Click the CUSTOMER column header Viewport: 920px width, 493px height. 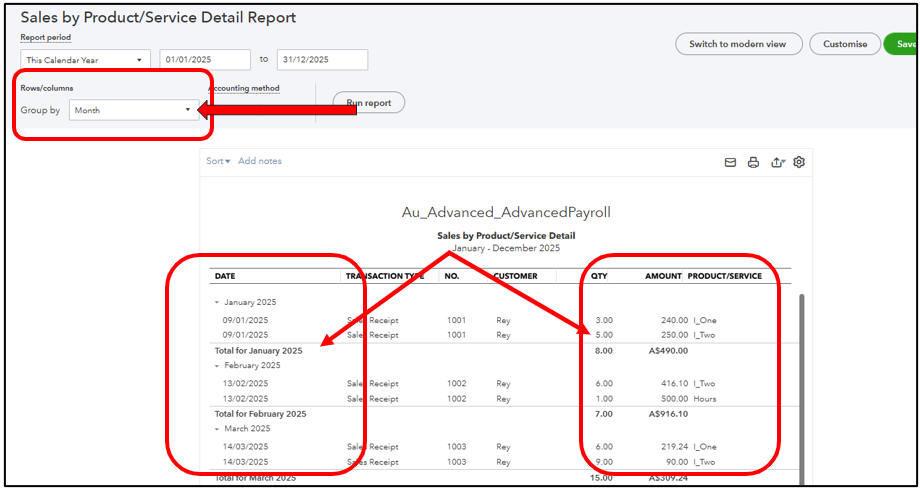pyautogui.click(x=515, y=276)
